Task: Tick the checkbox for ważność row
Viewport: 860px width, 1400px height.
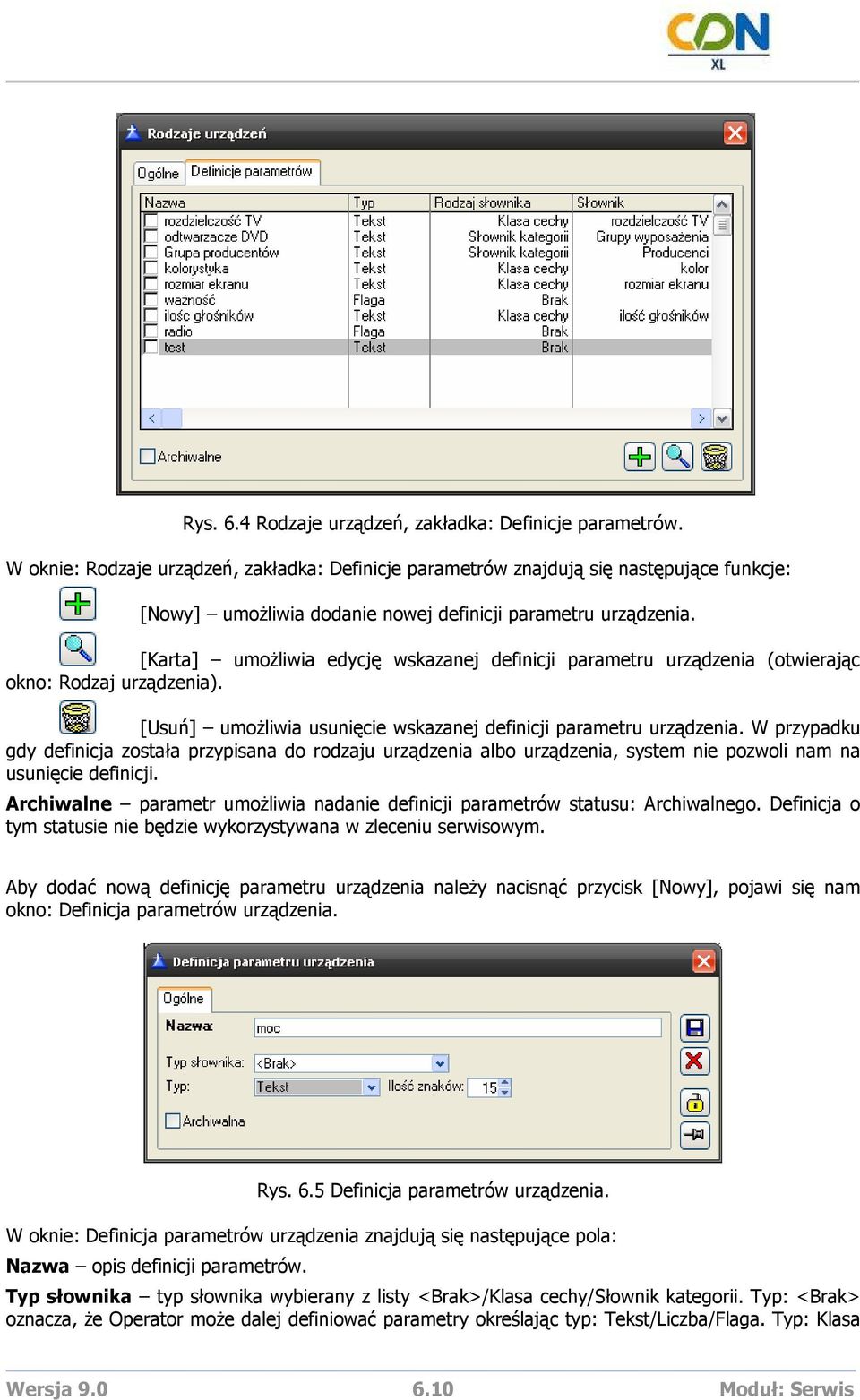Action: 151,300
